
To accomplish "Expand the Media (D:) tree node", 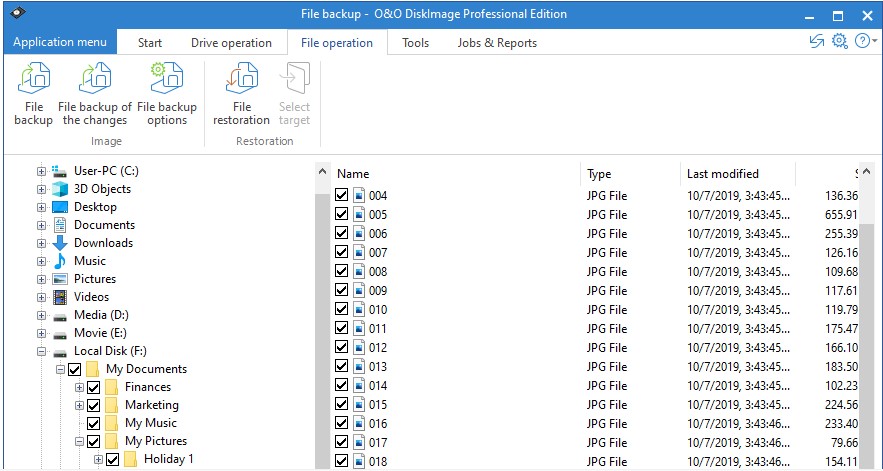I will pos(41,316).
